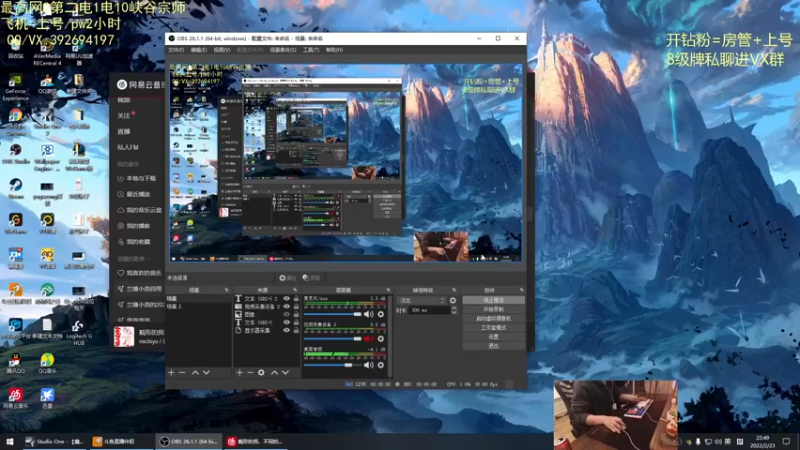
Task: Click 停止推流 button in controls
Action: [493, 300]
